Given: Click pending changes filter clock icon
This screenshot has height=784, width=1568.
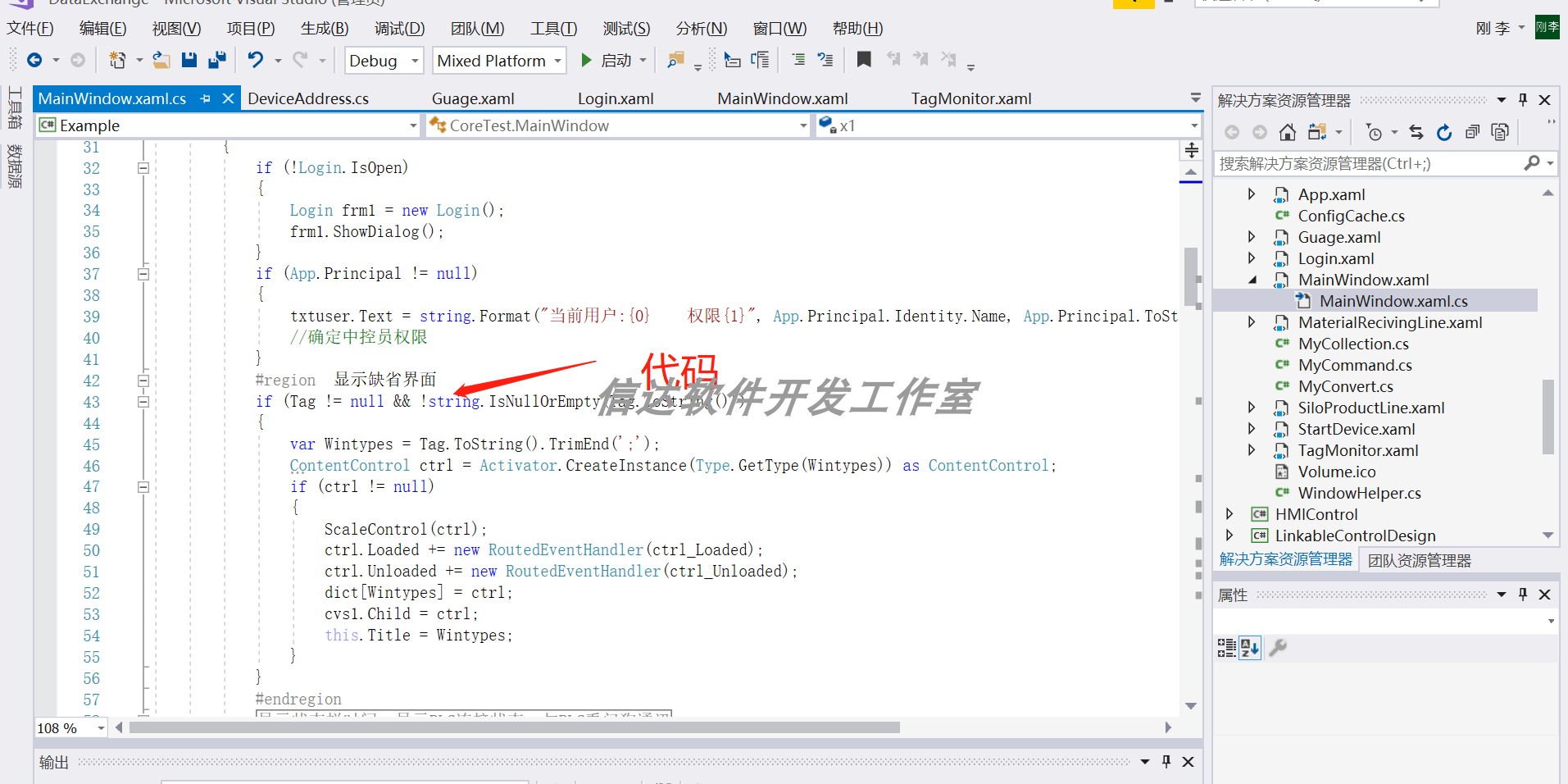Looking at the screenshot, I should [1375, 132].
